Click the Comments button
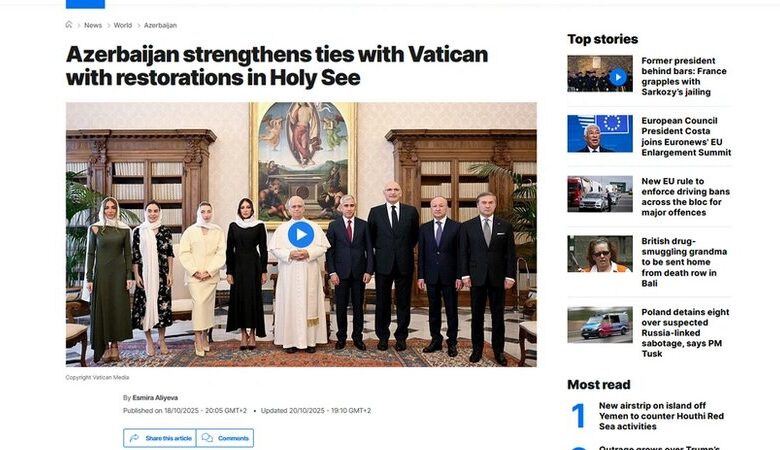 225,438
